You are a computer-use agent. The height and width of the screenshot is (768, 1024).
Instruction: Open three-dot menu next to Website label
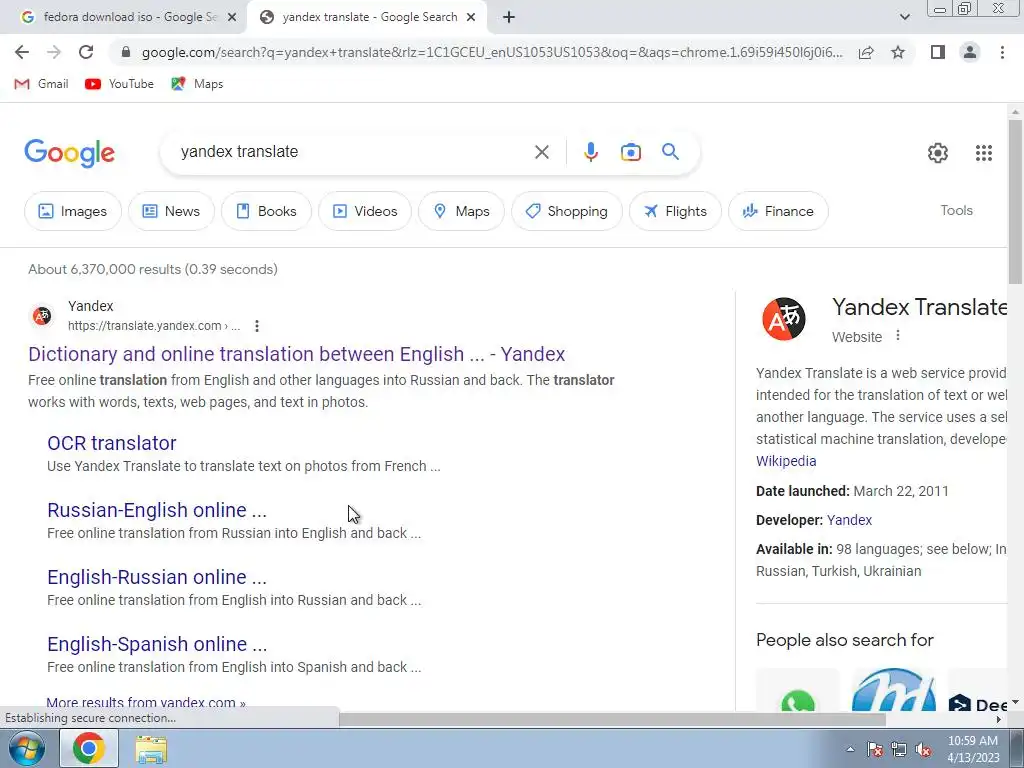click(898, 336)
